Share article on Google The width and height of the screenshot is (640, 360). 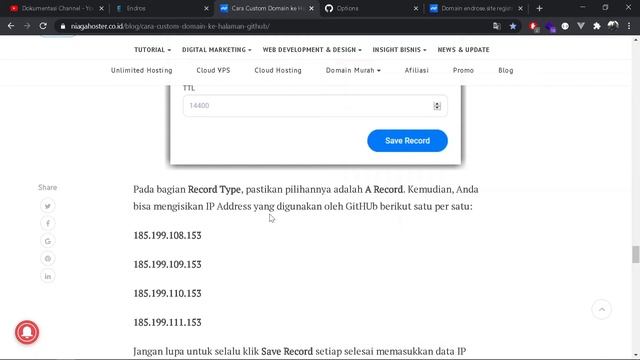point(48,241)
